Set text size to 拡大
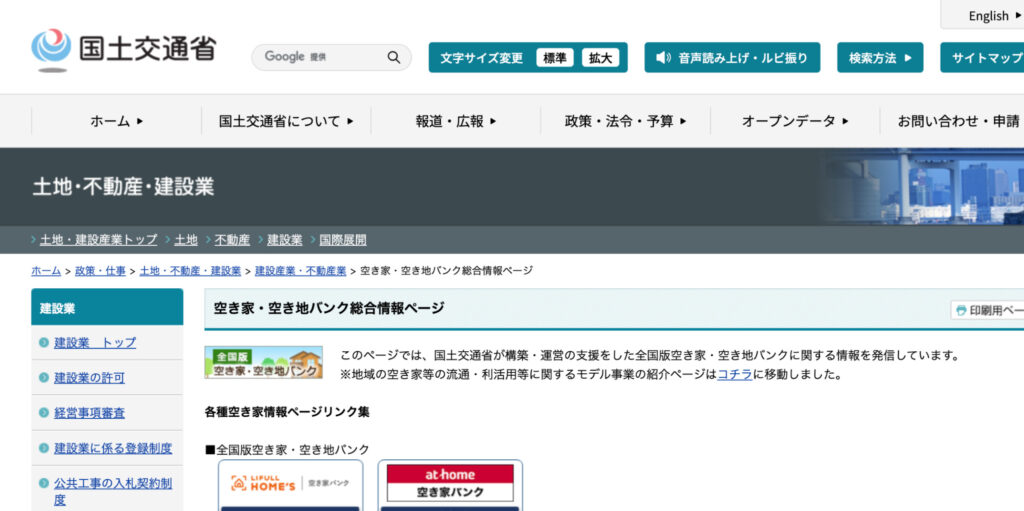 (600, 58)
